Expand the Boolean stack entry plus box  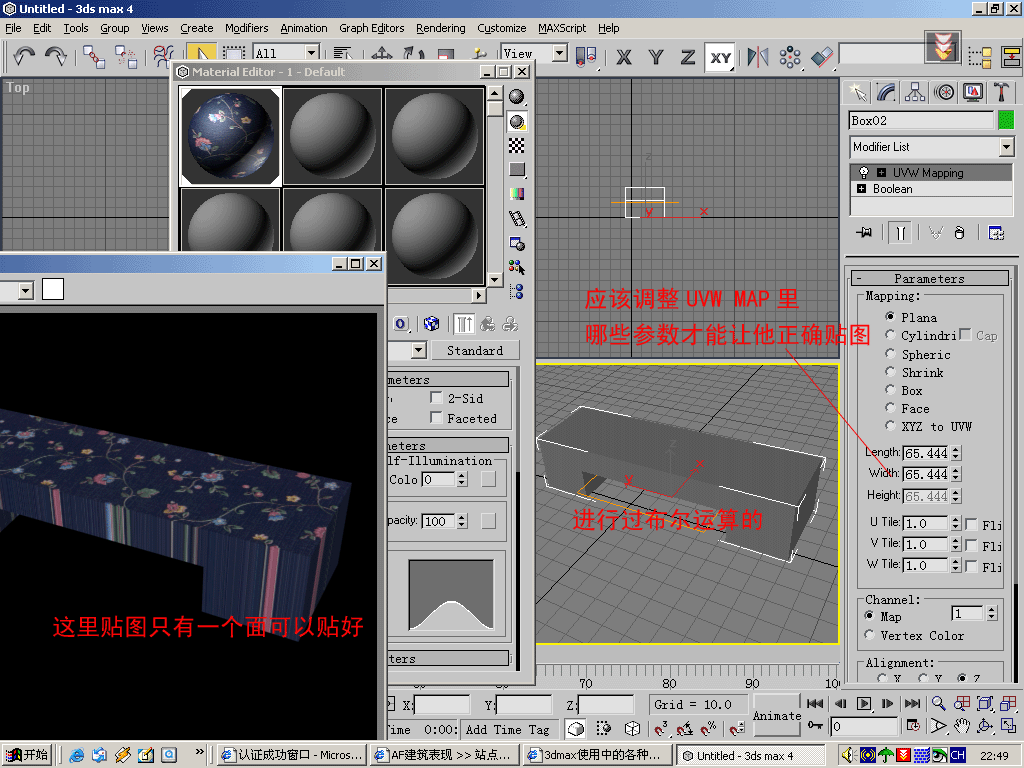861,189
